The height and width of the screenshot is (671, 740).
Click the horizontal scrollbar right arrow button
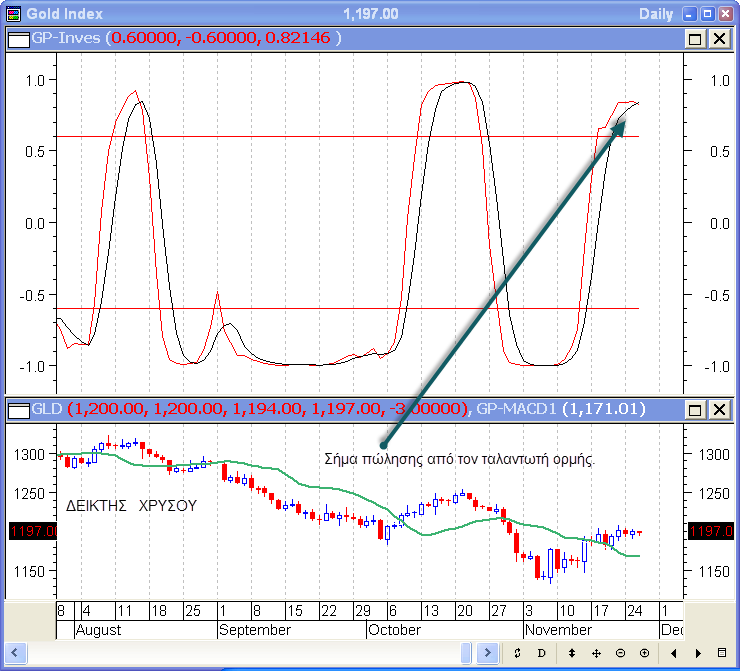coord(487,652)
